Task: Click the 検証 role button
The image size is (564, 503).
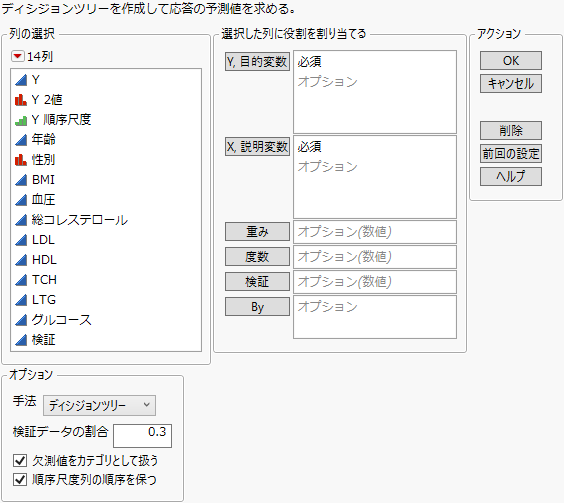Action: coord(258,281)
